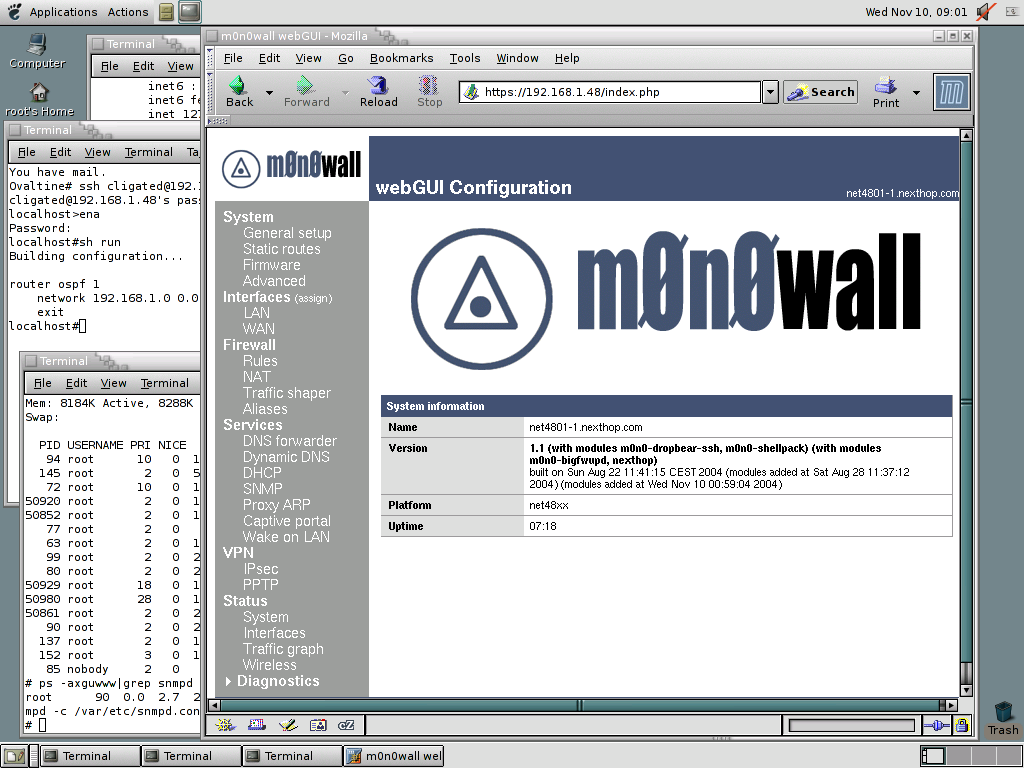Open the Traffic shaper link
1024x768 pixels.
[x=287, y=393]
